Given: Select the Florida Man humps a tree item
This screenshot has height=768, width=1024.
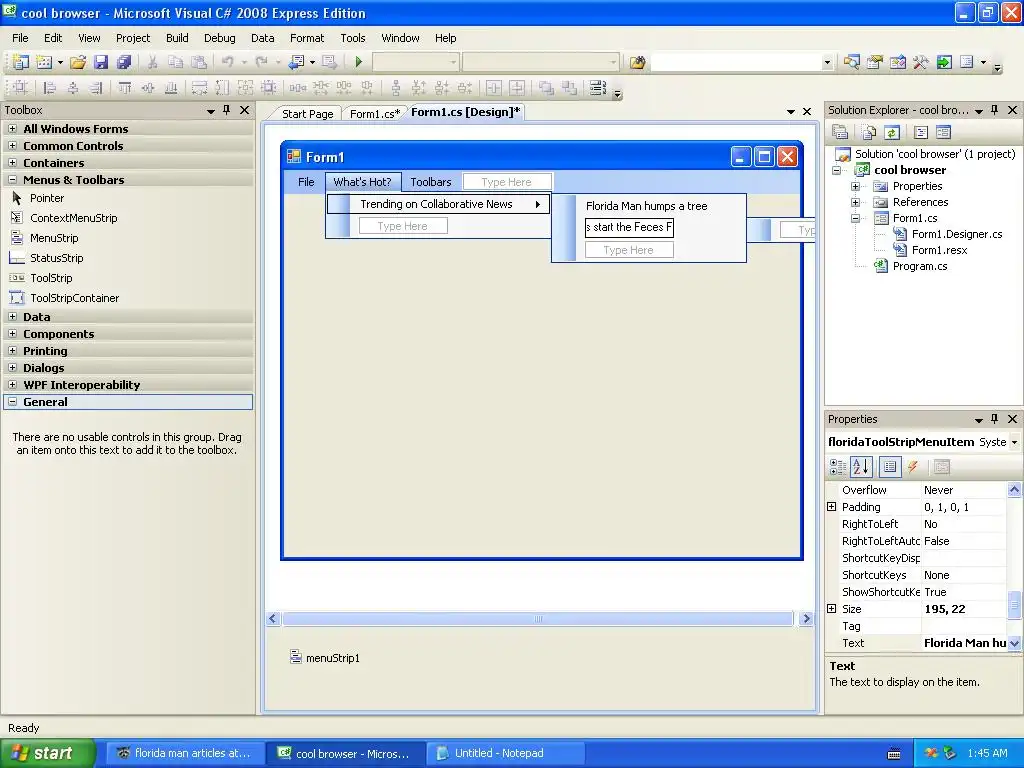Looking at the screenshot, I should click(647, 206).
